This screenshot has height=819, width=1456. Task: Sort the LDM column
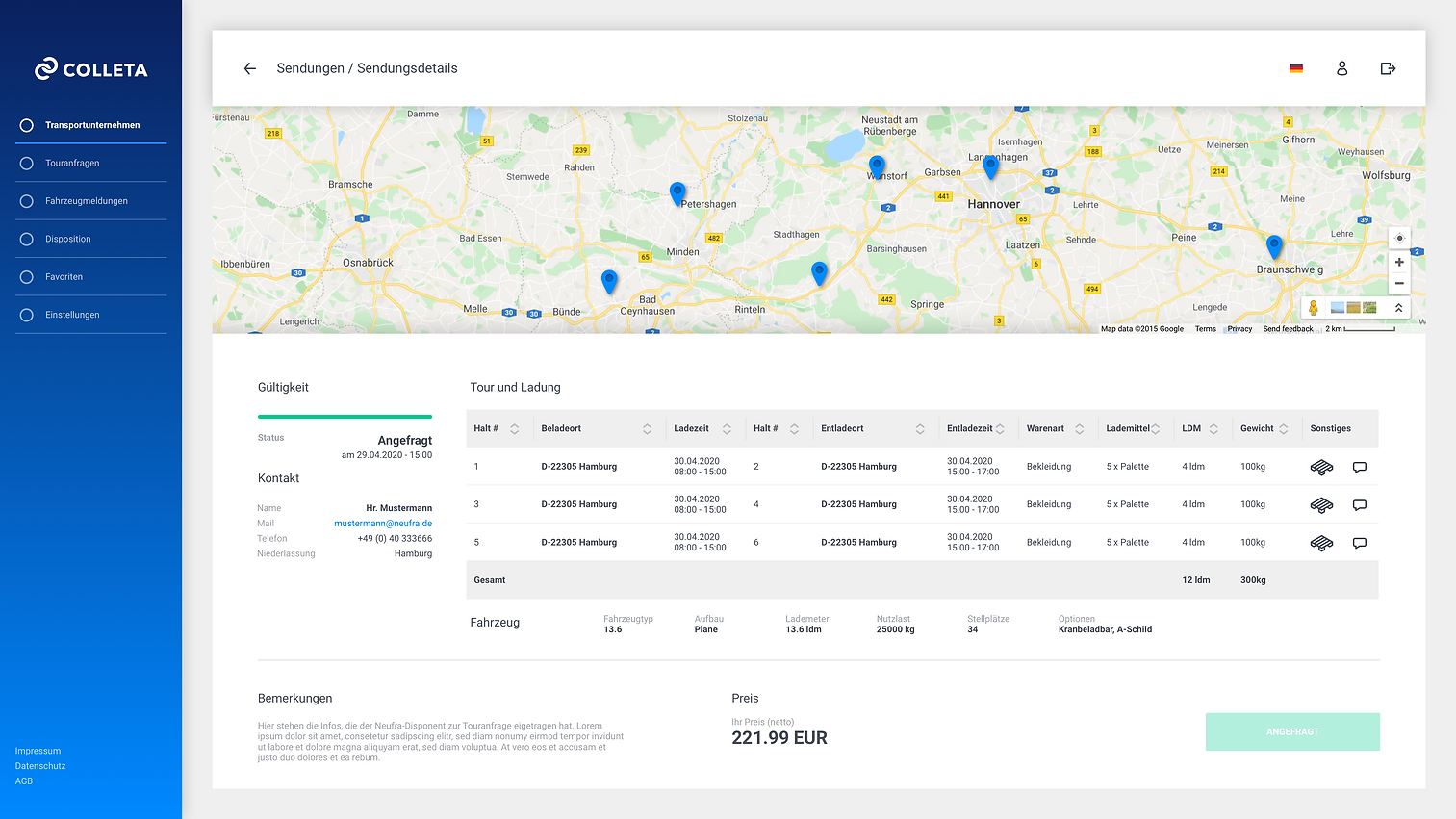click(1213, 429)
